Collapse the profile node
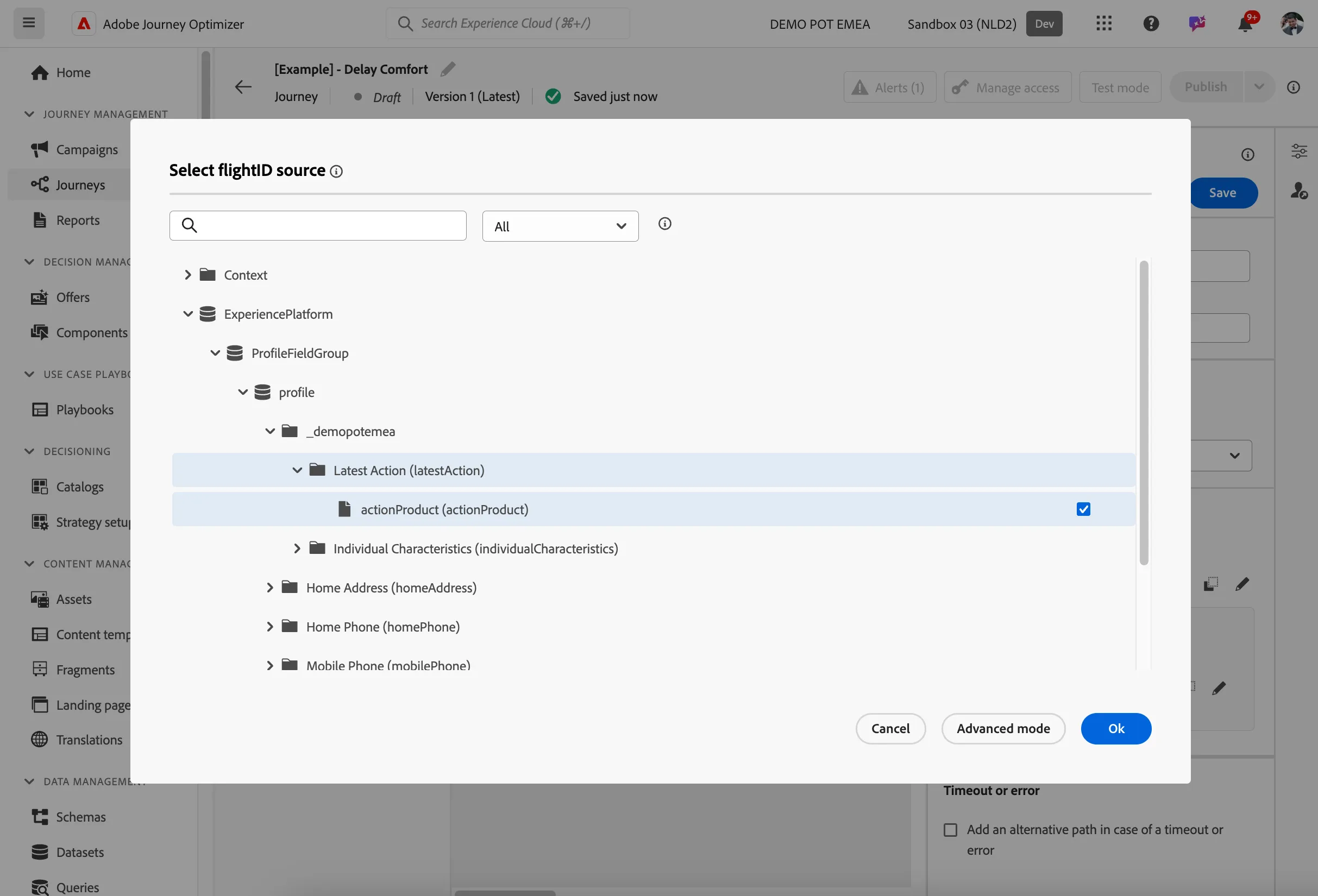The image size is (1318, 896). click(243, 392)
